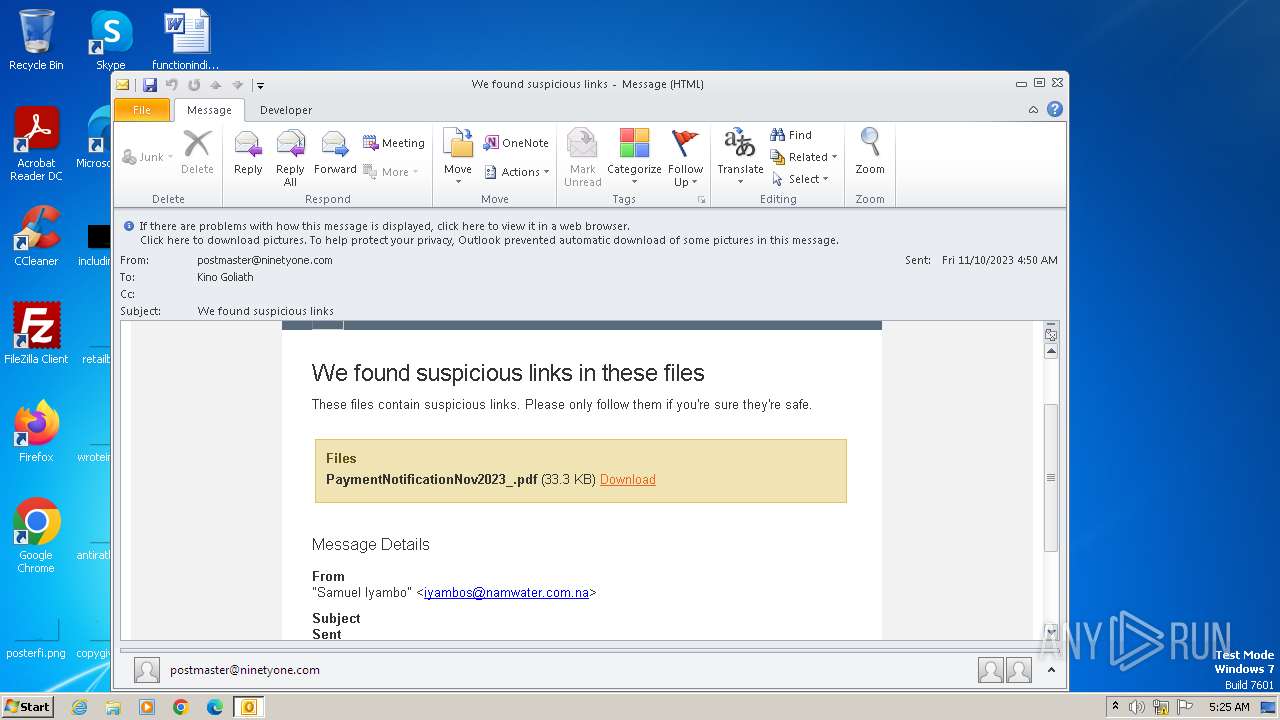Viewport: 1280px width, 720px height.
Task: Click sender address postmaster@ninetyone.com in header
Action: click(x=264, y=260)
